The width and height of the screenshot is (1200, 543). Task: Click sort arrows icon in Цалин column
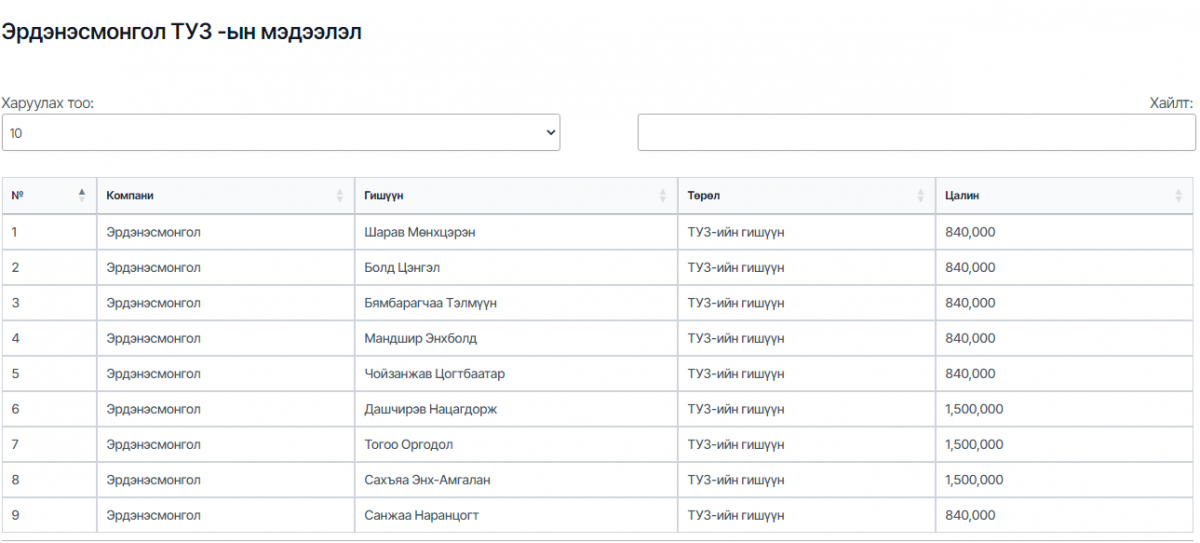[1178, 196]
